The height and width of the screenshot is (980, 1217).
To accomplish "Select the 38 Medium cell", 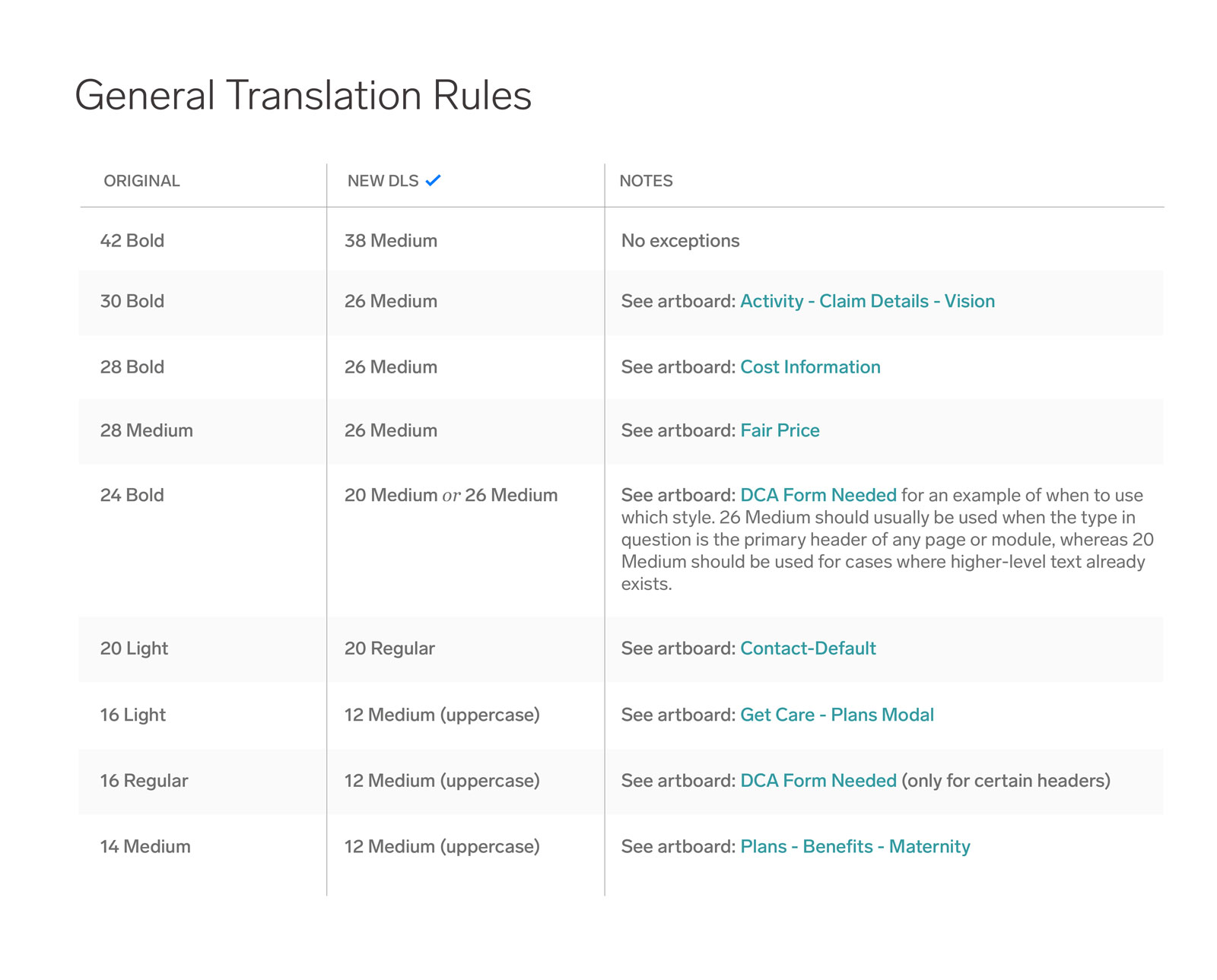I will 391,241.
